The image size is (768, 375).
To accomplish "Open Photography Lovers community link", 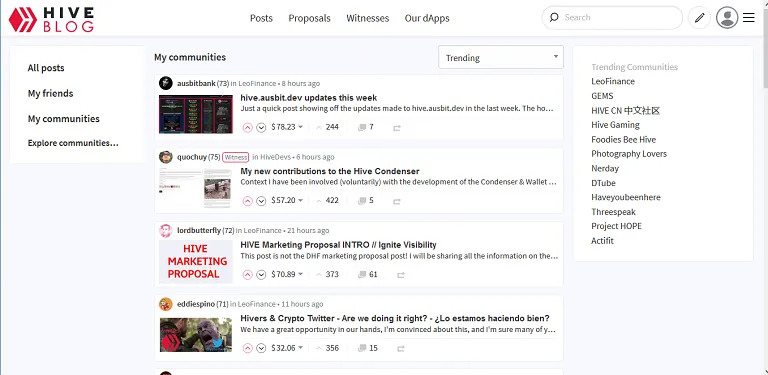I will [629, 154].
